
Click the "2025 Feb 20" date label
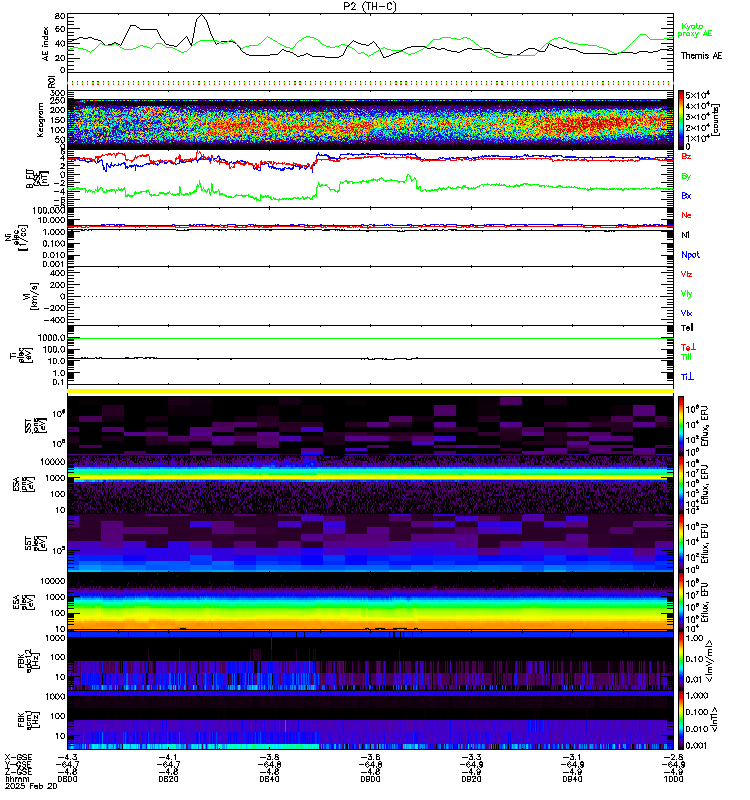[x=32, y=786]
